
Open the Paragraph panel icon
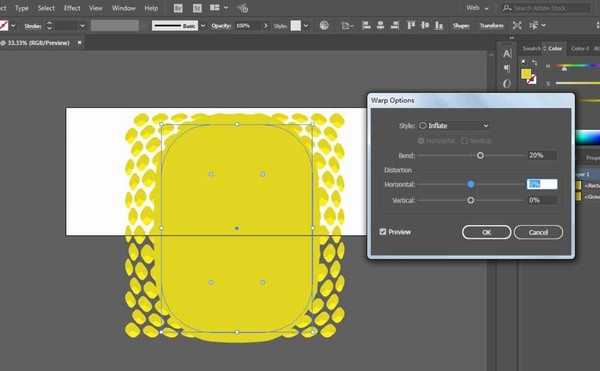507,68
